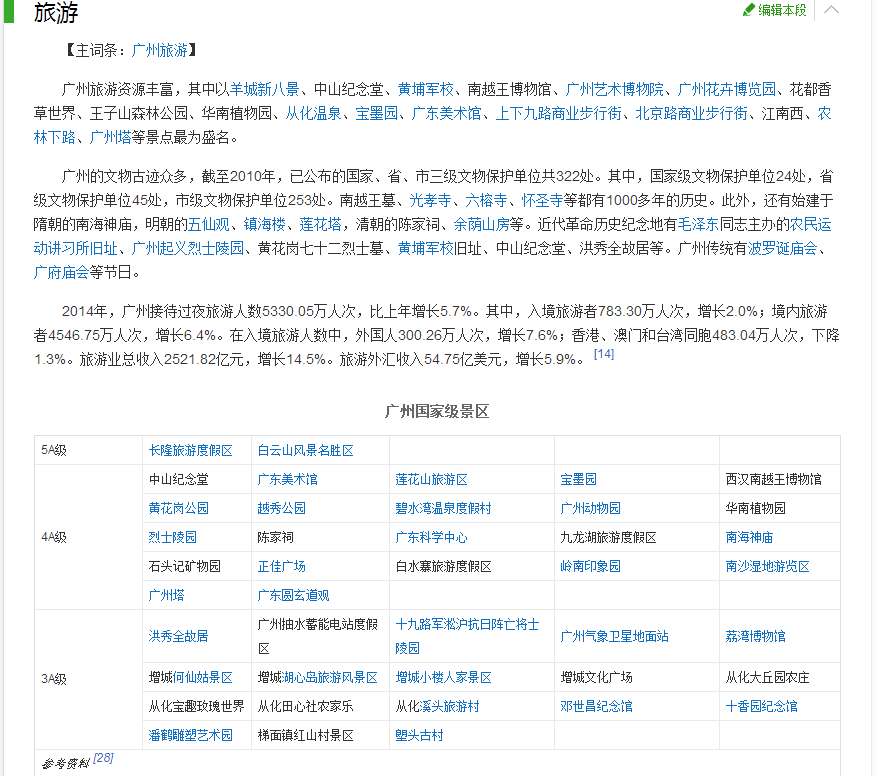The width and height of the screenshot is (876, 776).
Task: Open the 潘鹤雕塑艺术园 link
Action: (x=191, y=736)
